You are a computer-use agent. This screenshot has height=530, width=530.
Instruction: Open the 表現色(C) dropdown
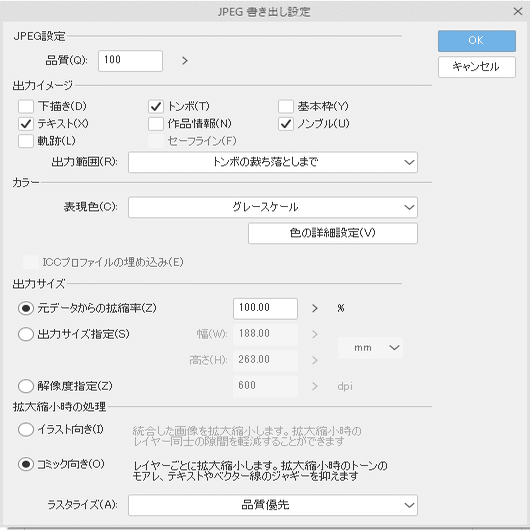point(273,207)
